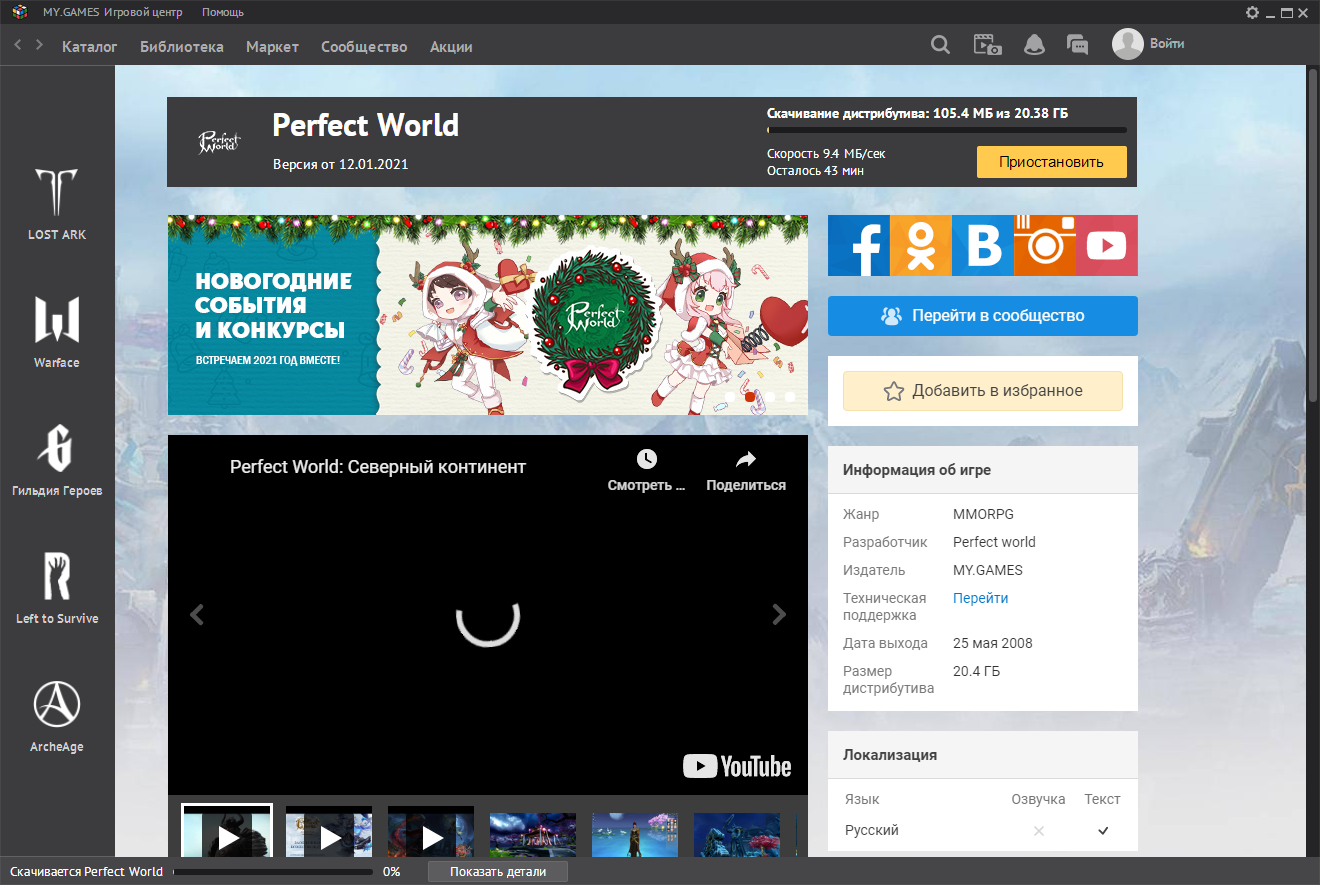The width and height of the screenshot is (1320, 885).
Task: Select the sixth screenshot thumbnail
Action: coord(737,835)
